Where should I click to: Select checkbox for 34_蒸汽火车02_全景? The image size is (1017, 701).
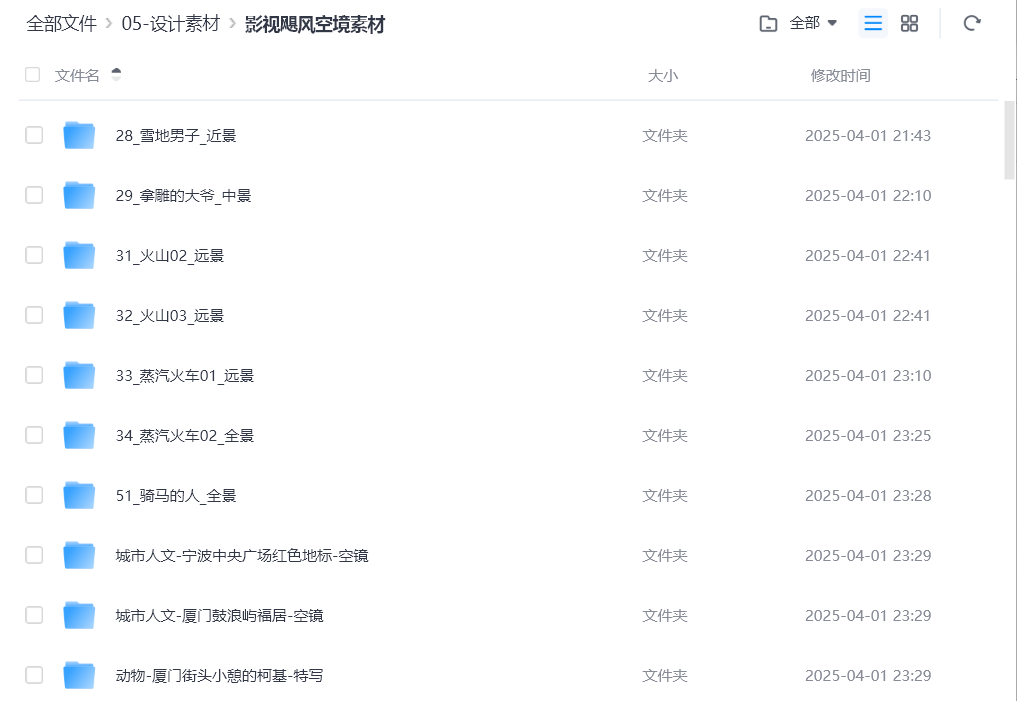(x=34, y=435)
